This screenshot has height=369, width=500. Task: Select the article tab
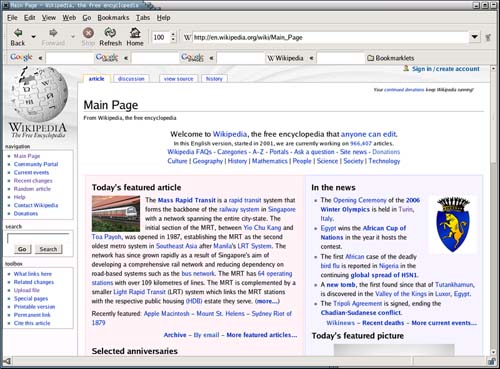(97, 79)
